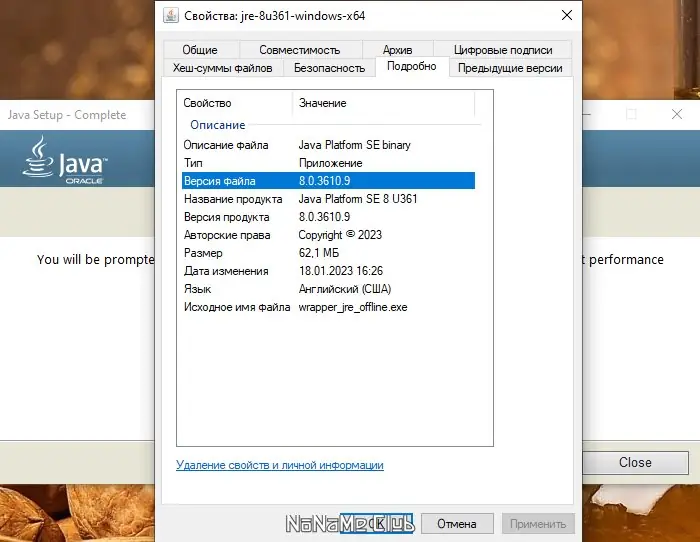700x542 pixels.
Task: Select the Название продукта row
Action: point(328,199)
